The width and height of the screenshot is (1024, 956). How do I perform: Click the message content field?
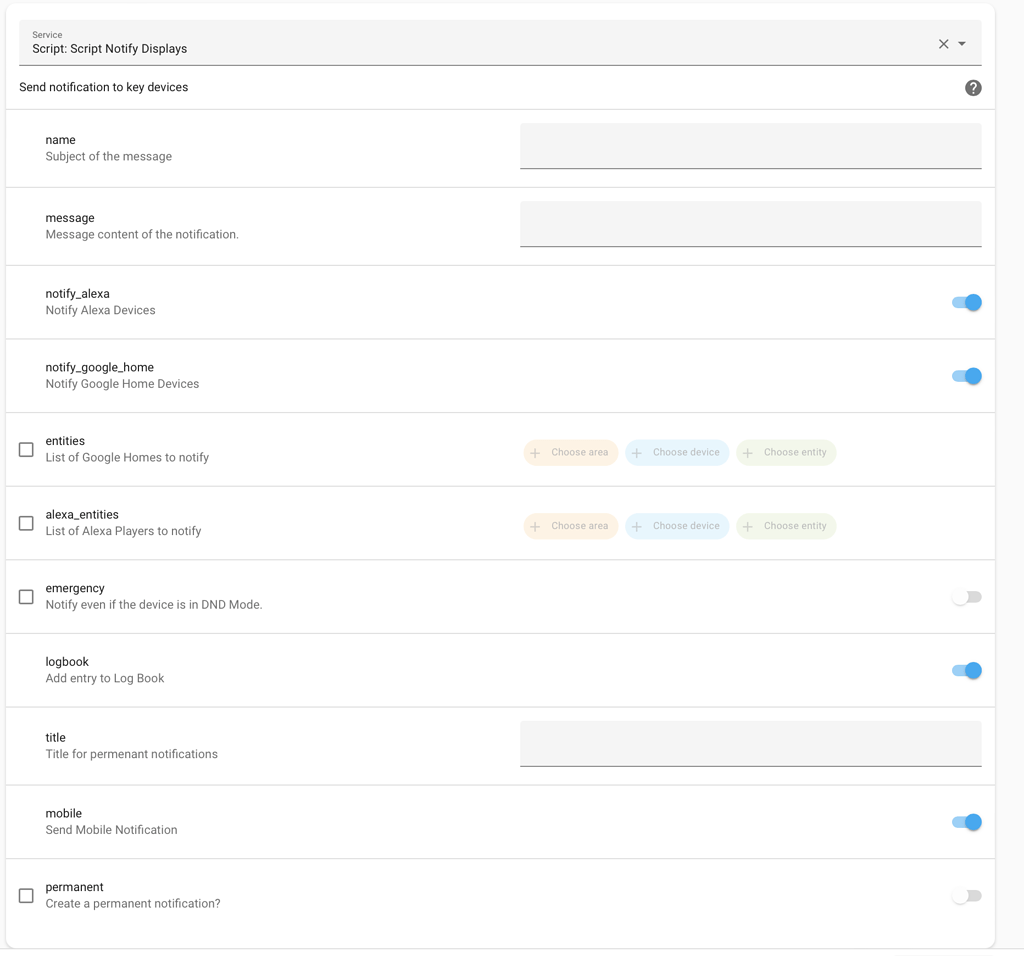(x=750, y=224)
